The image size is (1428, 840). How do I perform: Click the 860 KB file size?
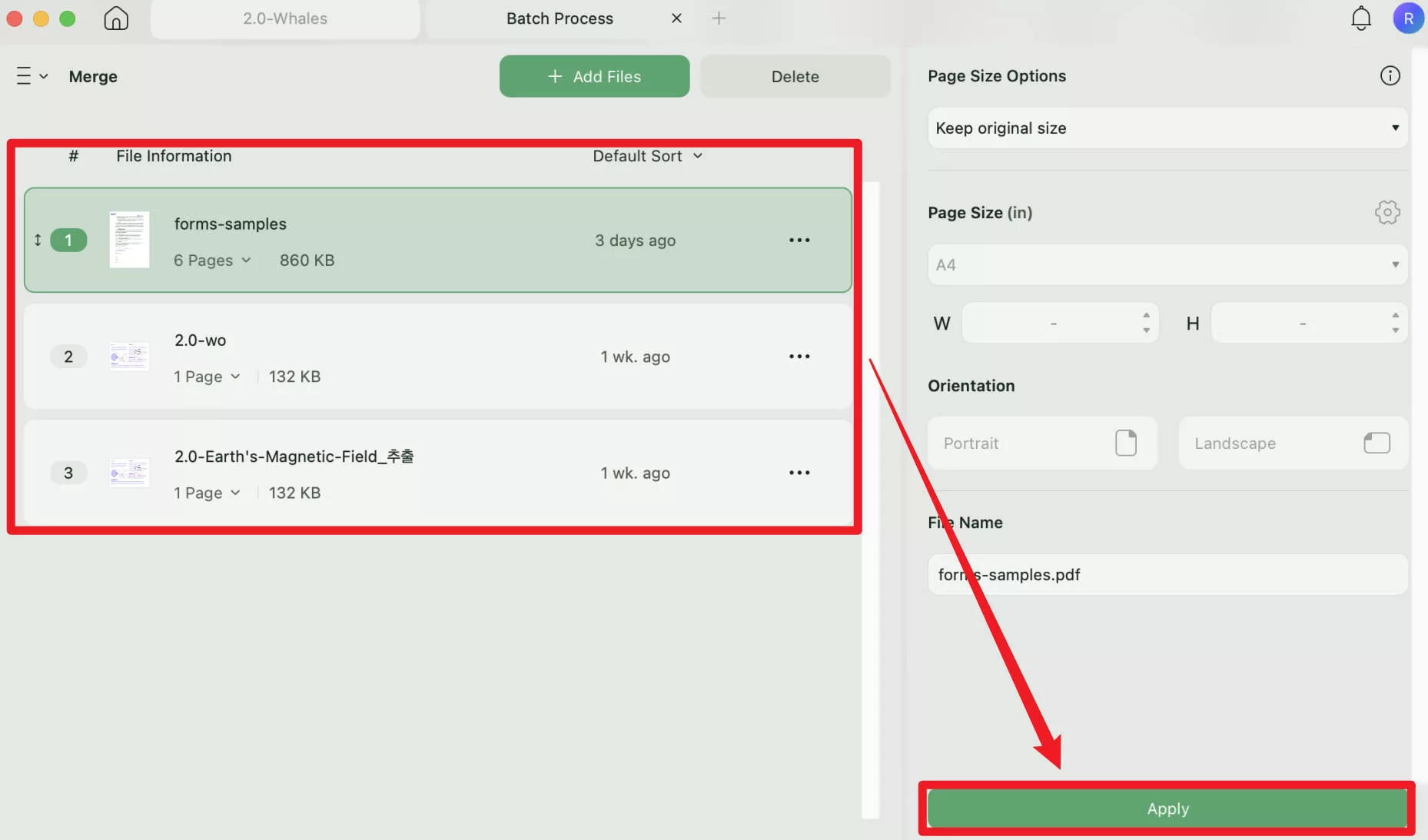pos(307,261)
